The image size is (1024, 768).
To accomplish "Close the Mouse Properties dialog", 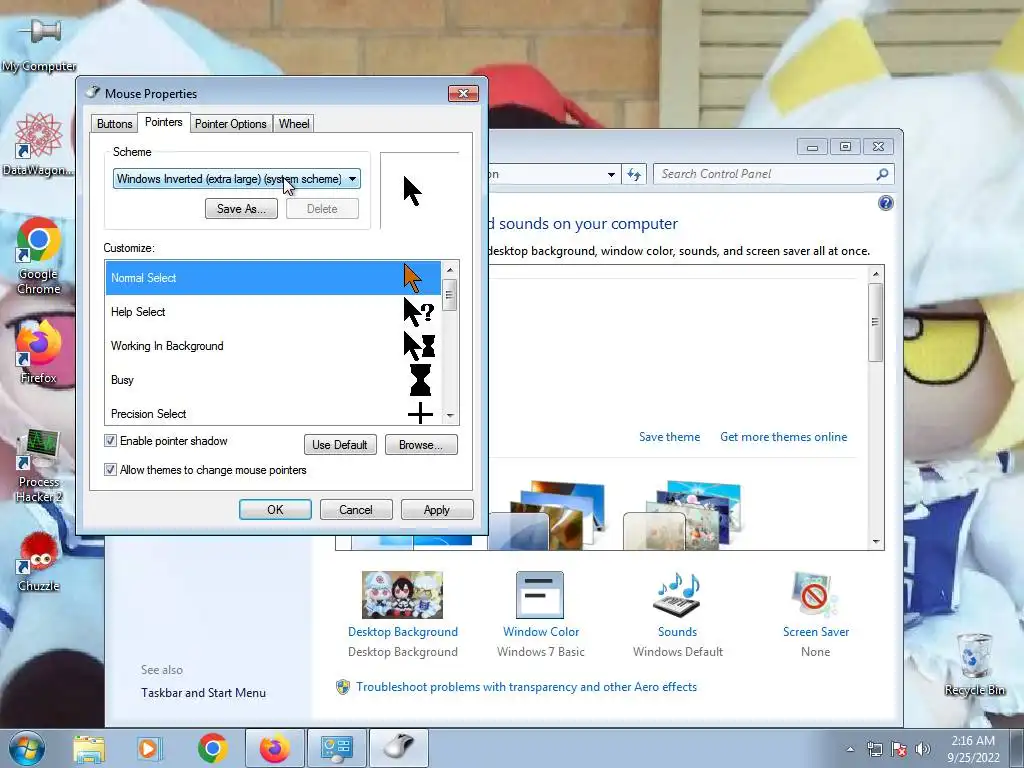I will point(463,93).
